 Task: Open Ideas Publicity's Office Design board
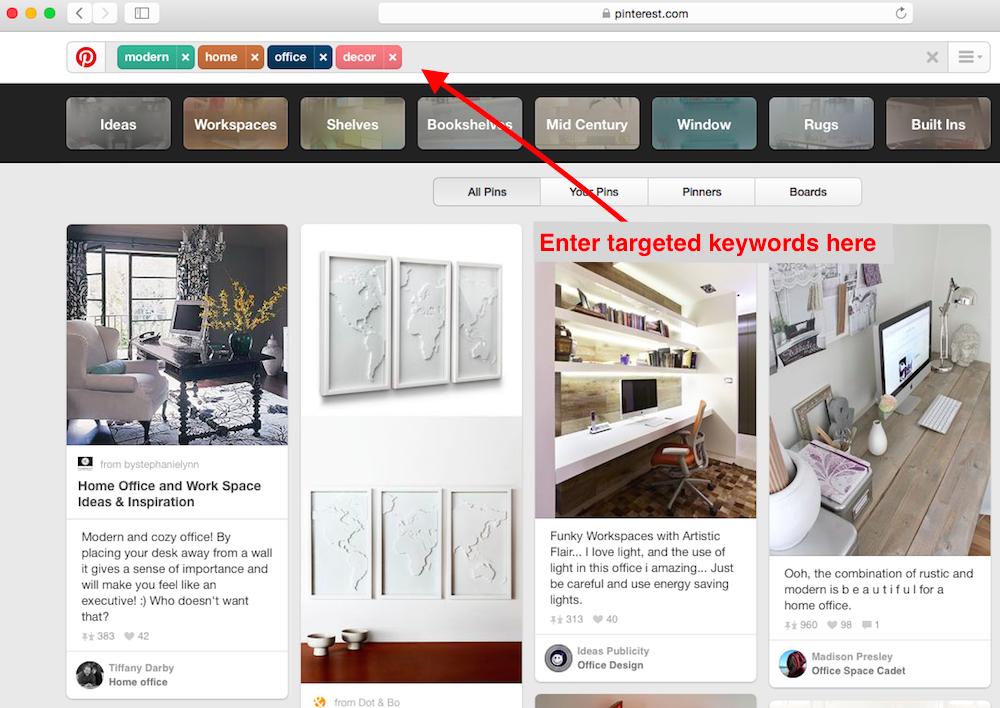tap(610, 665)
